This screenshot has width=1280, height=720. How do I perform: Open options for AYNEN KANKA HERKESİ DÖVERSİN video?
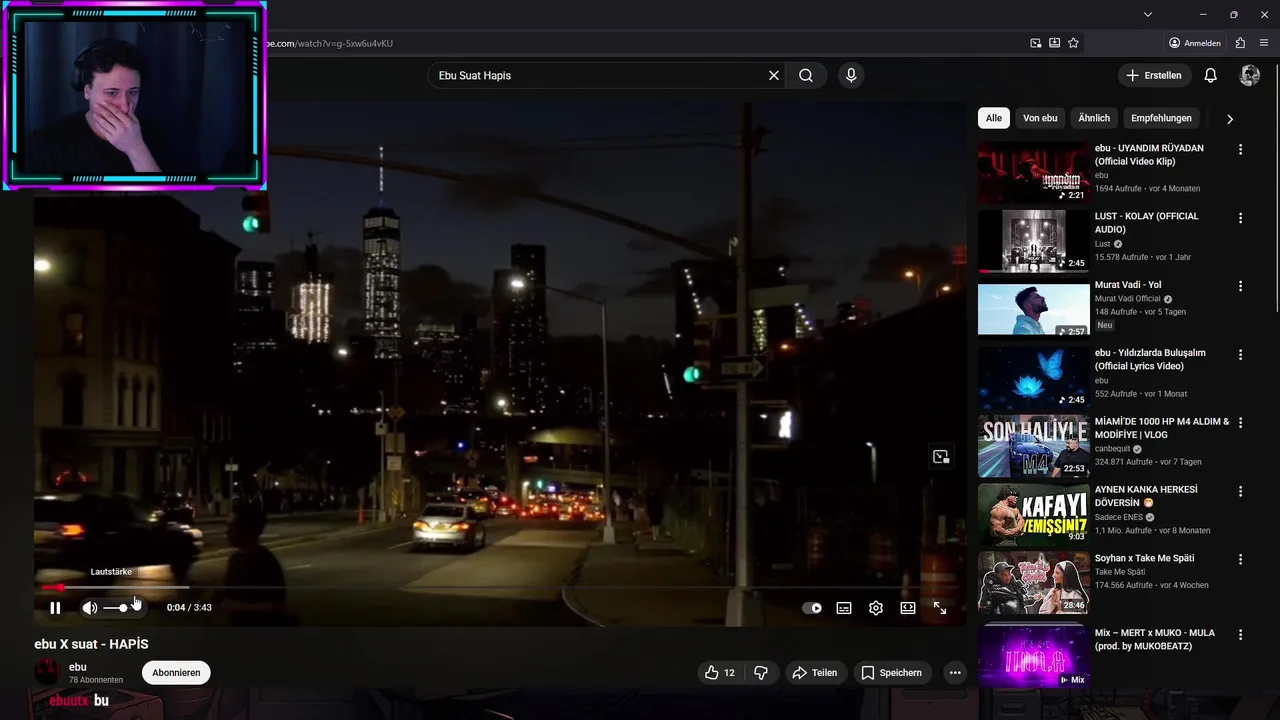pos(1240,491)
